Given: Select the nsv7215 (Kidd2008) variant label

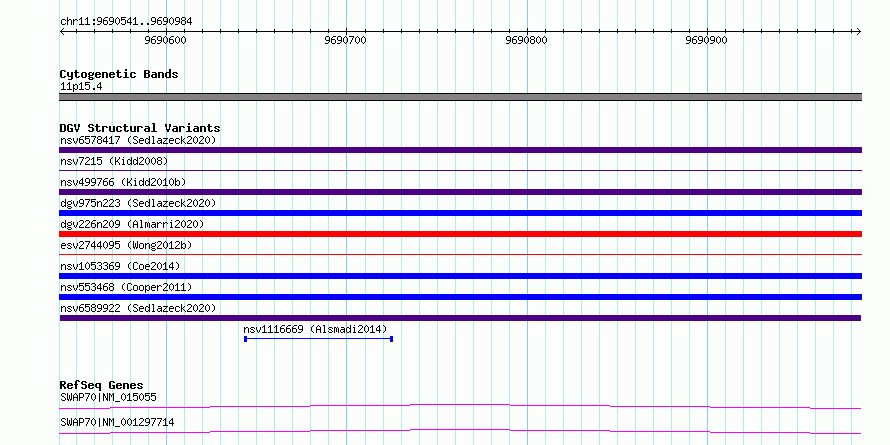Looking at the screenshot, I should tap(114, 161).
